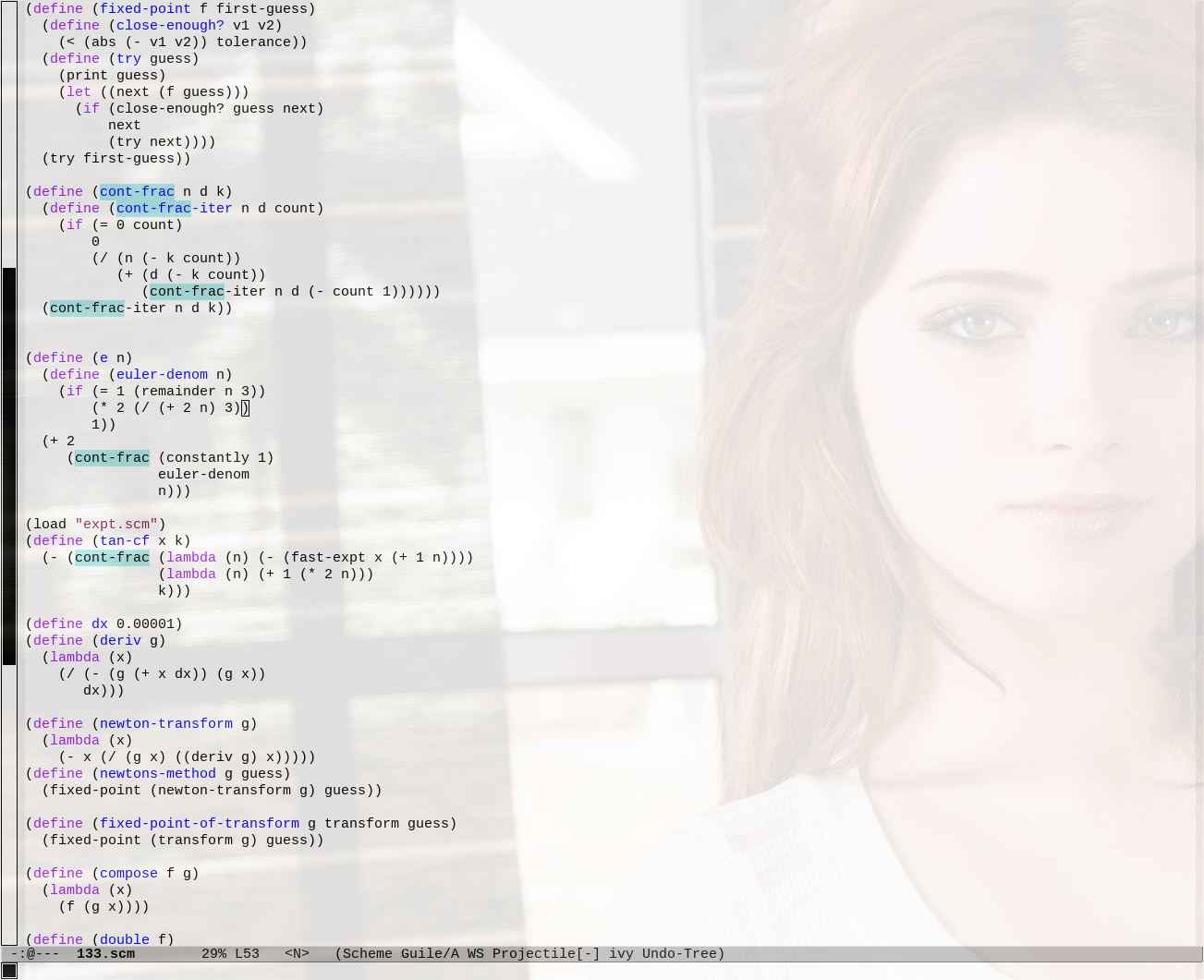Click the buffer name 133.scm in the mode line
This screenshot has height=980, width=1204.
tap(105, 953)
